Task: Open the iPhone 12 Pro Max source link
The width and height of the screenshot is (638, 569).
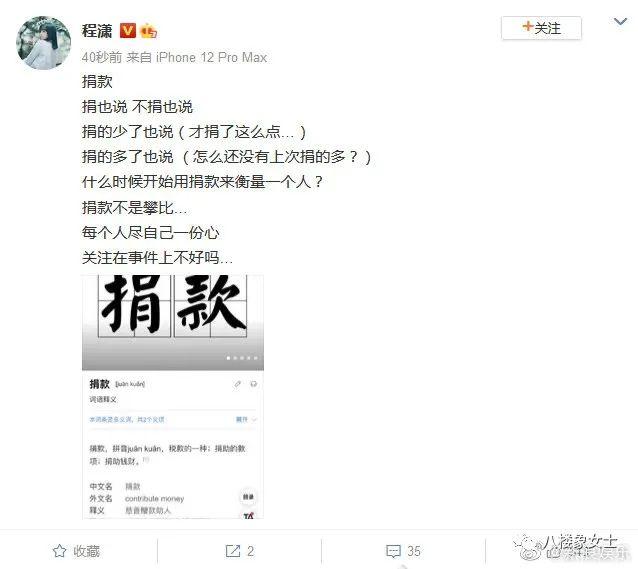Action: click(212, 57)
